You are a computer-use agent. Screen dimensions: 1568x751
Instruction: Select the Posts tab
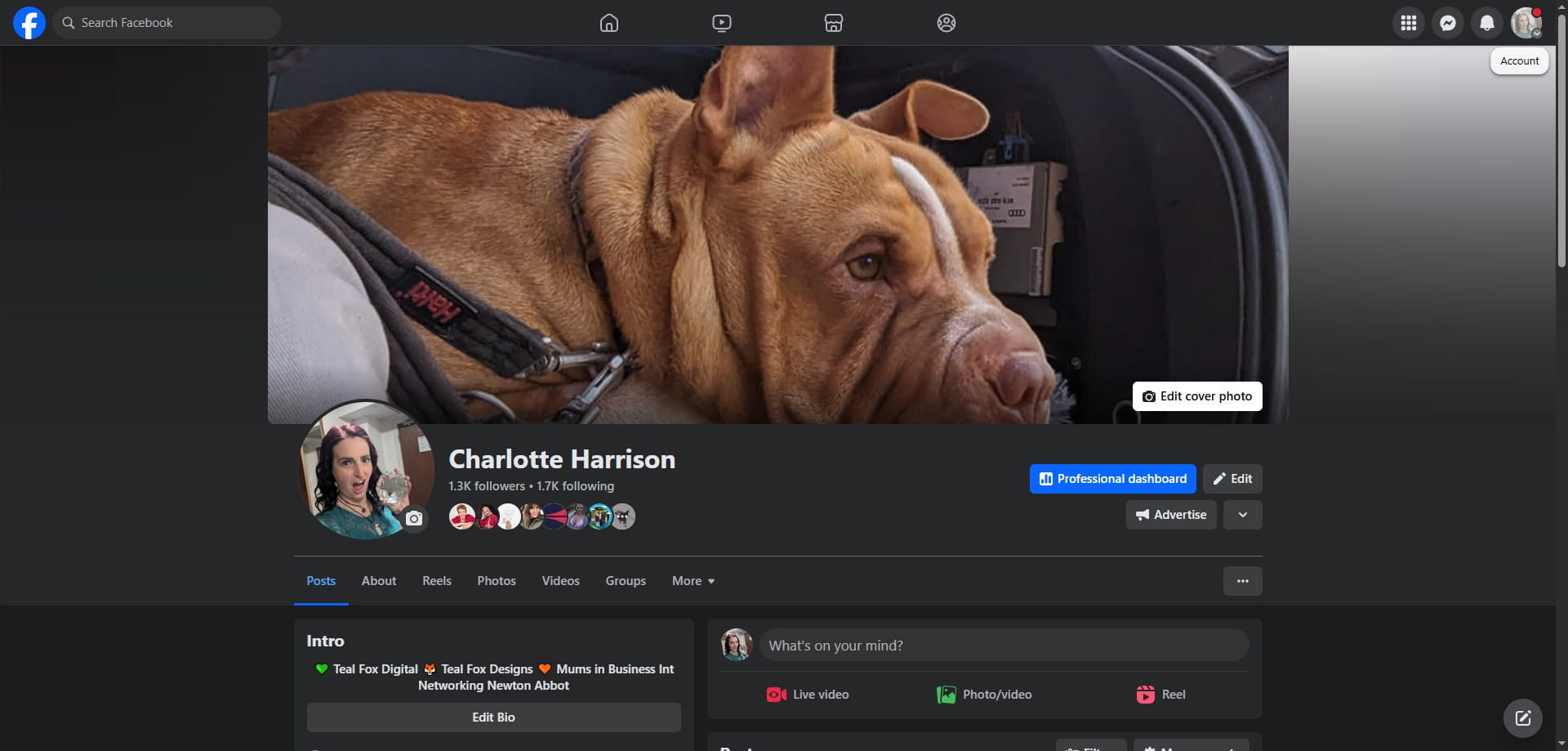click(x=321, y=581)
